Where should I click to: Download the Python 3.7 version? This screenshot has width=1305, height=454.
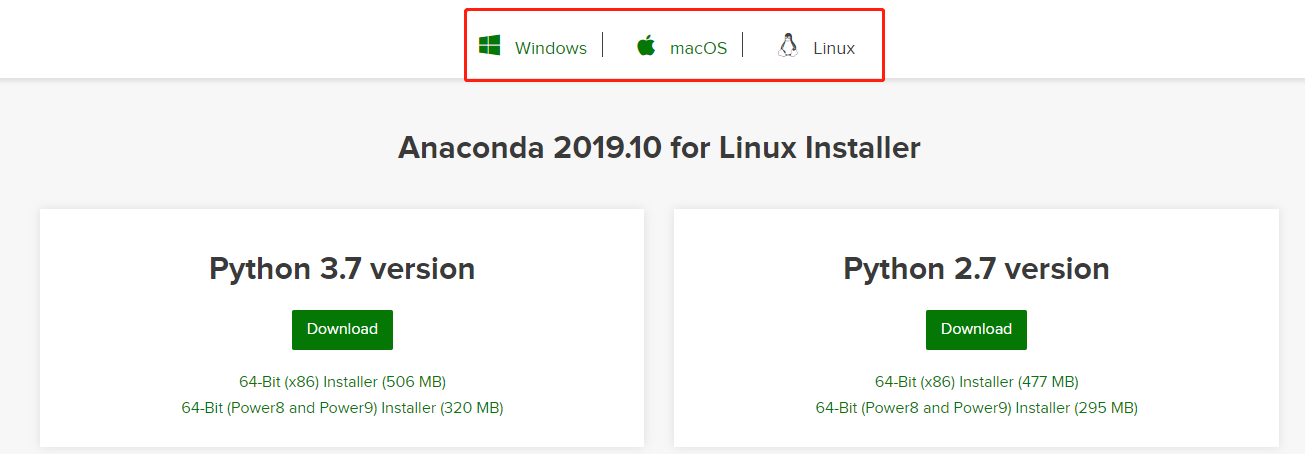pyautogui.click(x=342, y=329)
